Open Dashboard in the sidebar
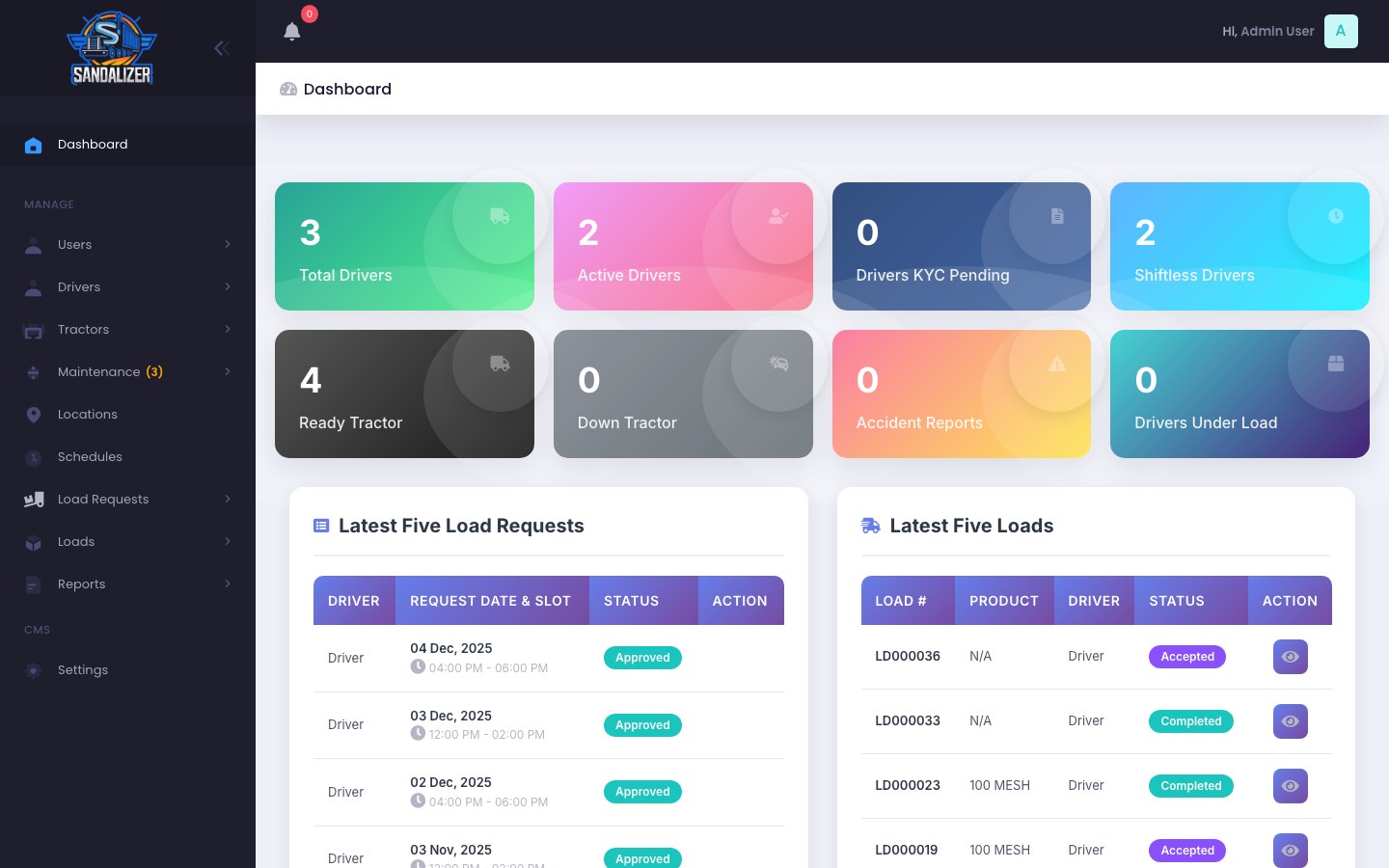Screen dimensions: 1389x868 click(127, 145)
